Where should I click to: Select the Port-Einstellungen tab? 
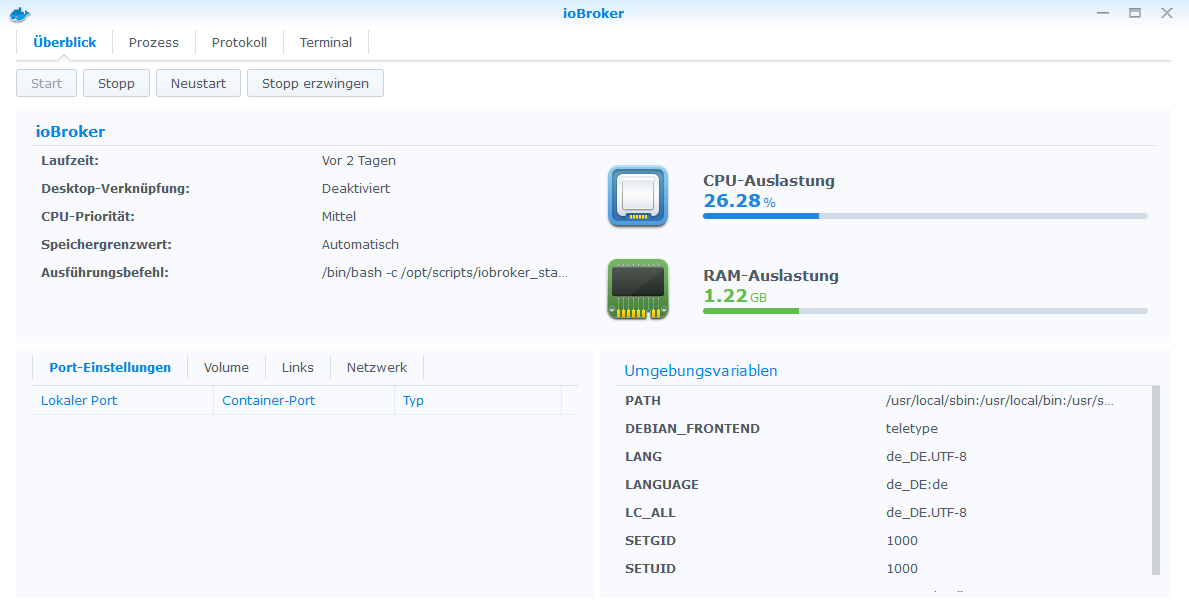(110, 367)
